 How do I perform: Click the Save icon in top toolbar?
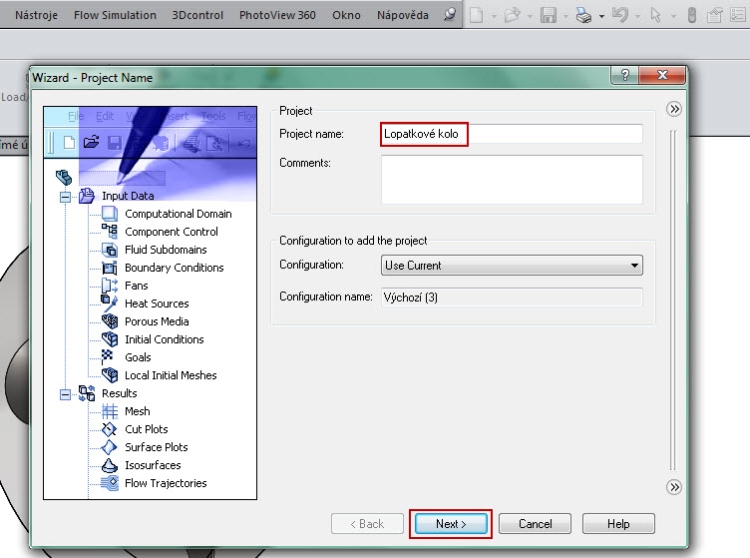(x=548, y=15)
